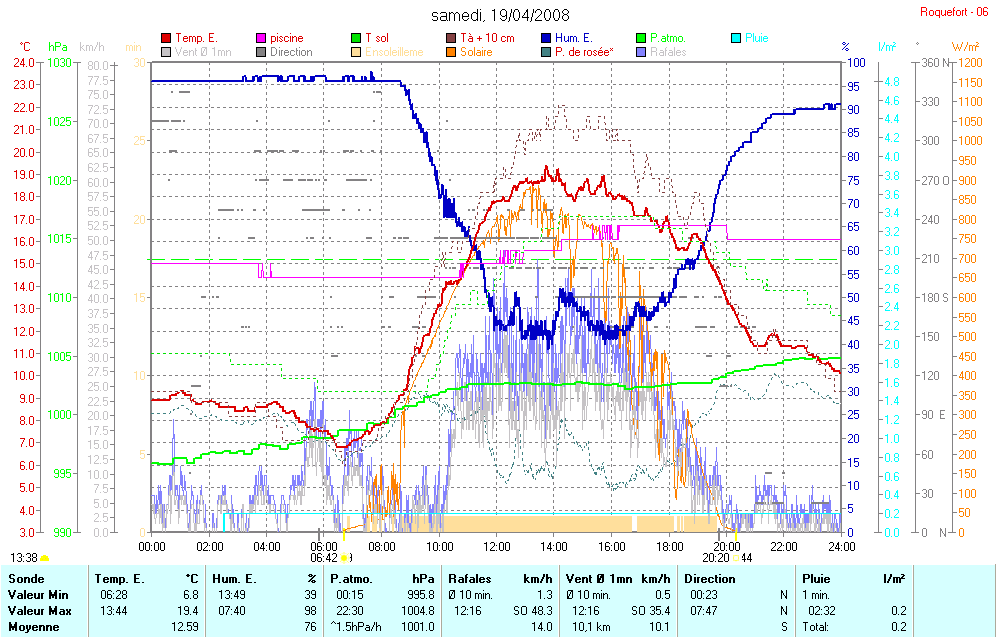Click the maximum temperature value '19.4'

[x=188, y=611]
